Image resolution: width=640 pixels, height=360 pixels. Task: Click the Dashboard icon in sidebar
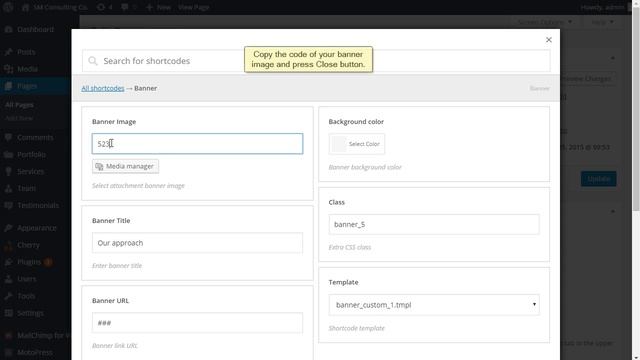click(x=8, y=29)
